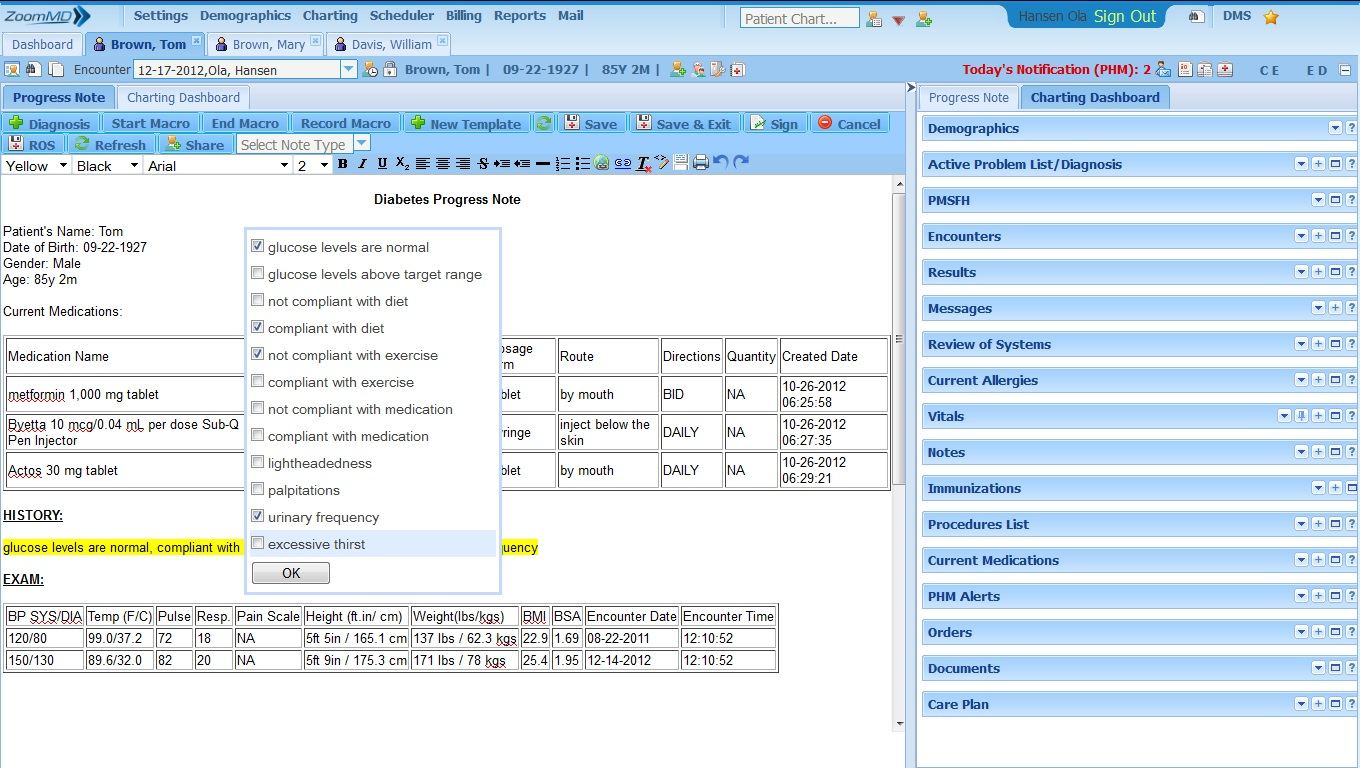Add a new Orders entry
Image resolution: width=1360 pixels, height=768 pixels.
point(1318,632)
